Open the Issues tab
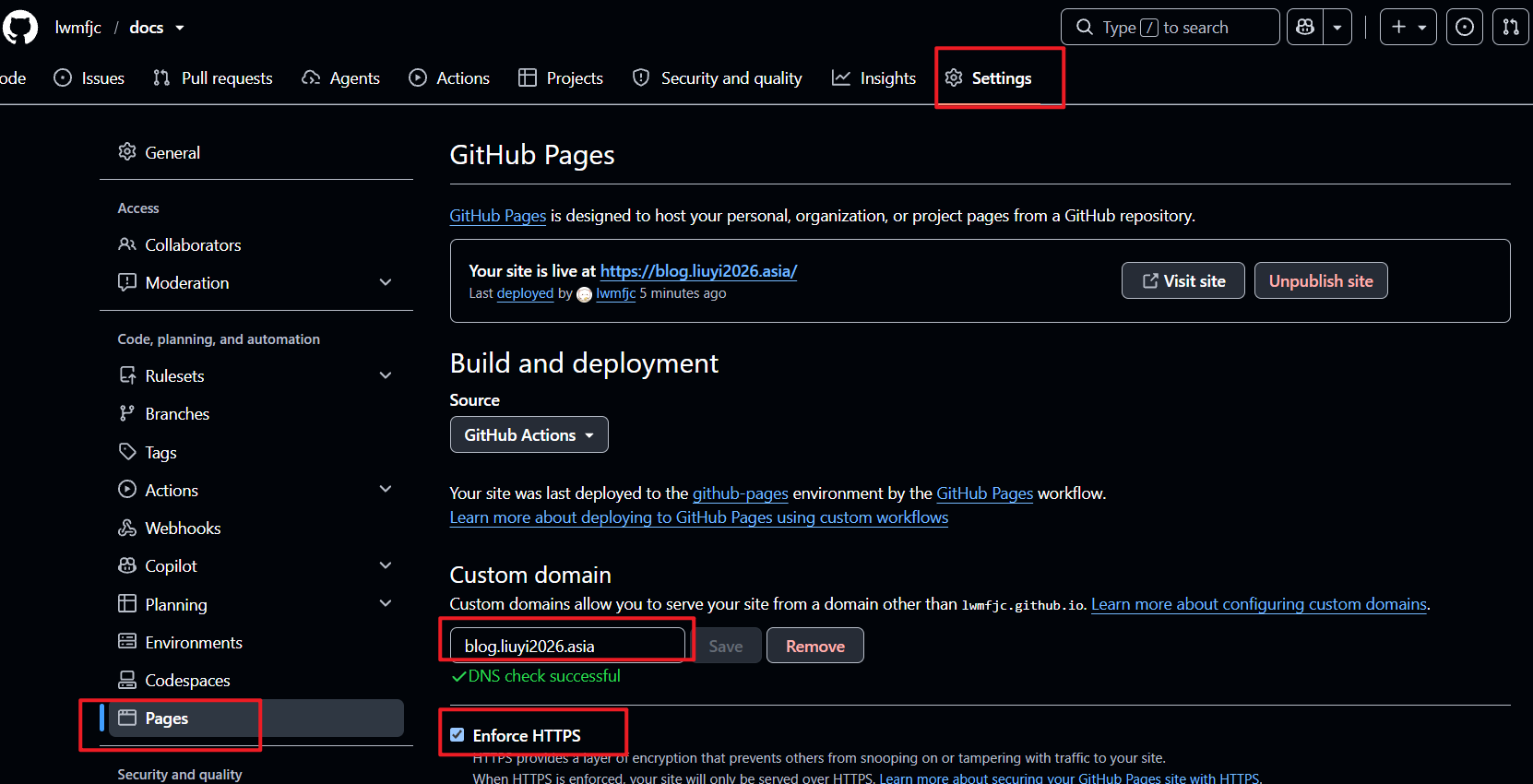This screenshot has width=1533, height=784. [x=89, y=78]
